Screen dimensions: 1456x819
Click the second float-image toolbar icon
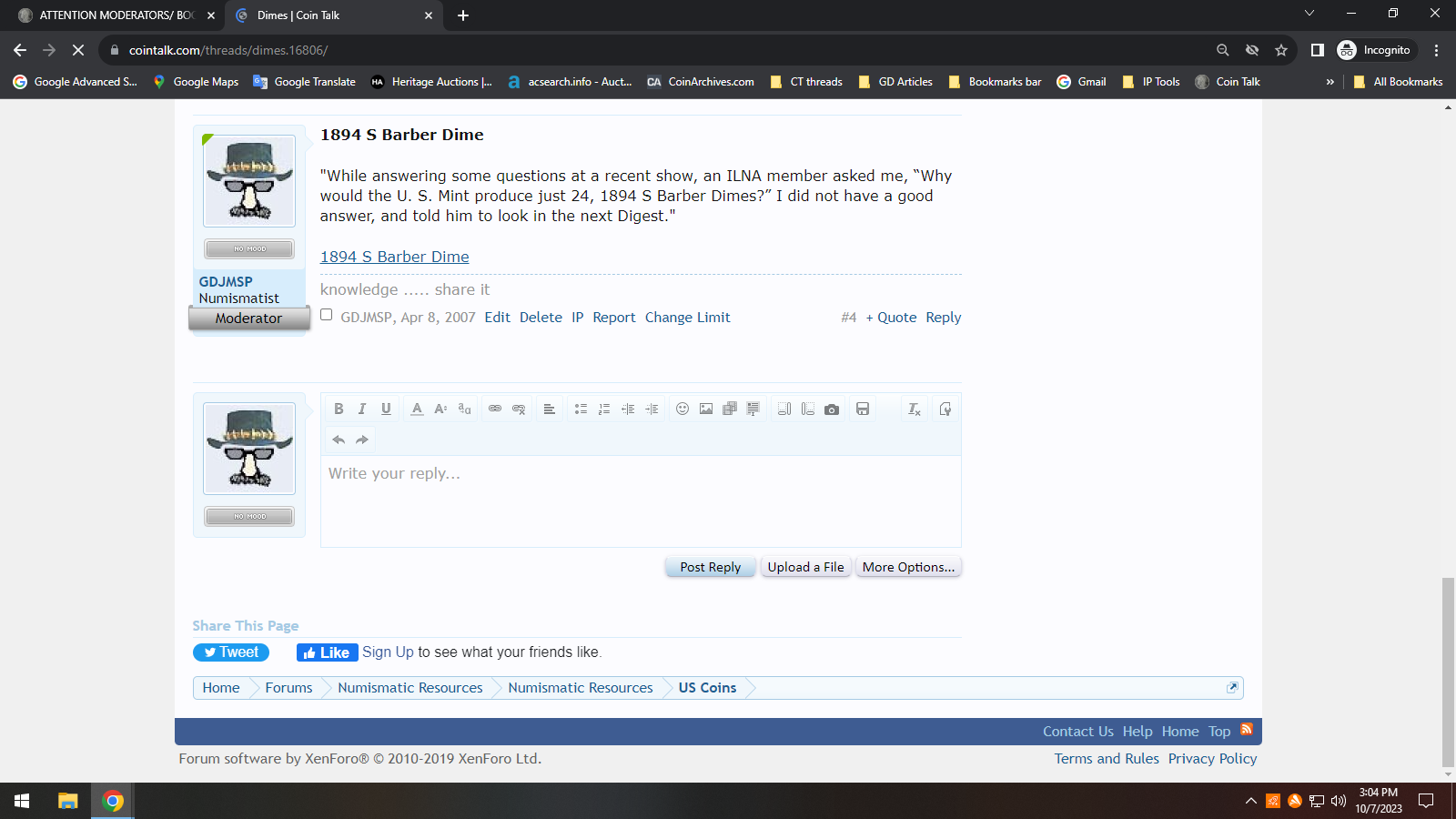point(808,409)
